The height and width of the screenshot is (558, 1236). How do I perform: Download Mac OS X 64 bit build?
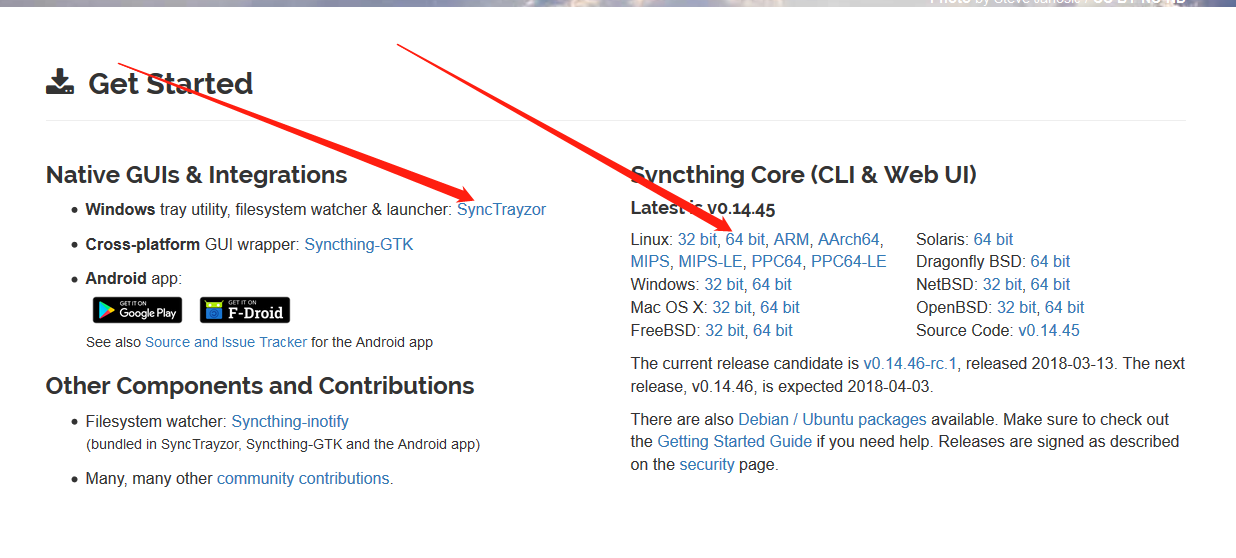point(780,308)
